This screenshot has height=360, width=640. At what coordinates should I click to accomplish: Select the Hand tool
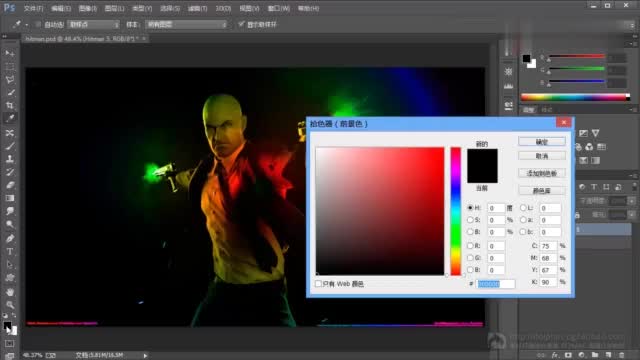click(x=10, y=292)
